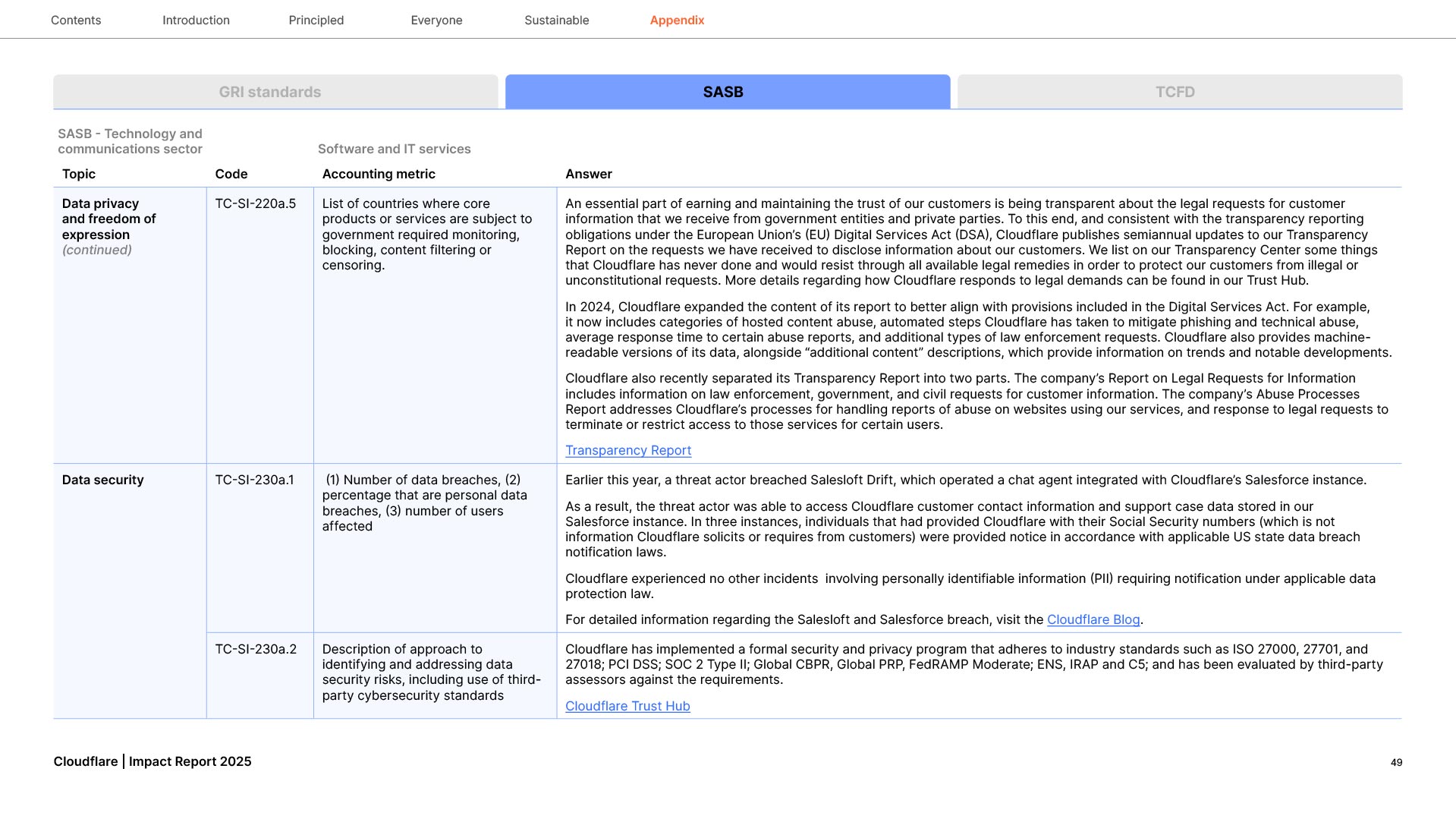Click the code TC-SI-230a.2
This screenshot has height=819, width=1456.
pyautogui.click(x=256, y=649)
